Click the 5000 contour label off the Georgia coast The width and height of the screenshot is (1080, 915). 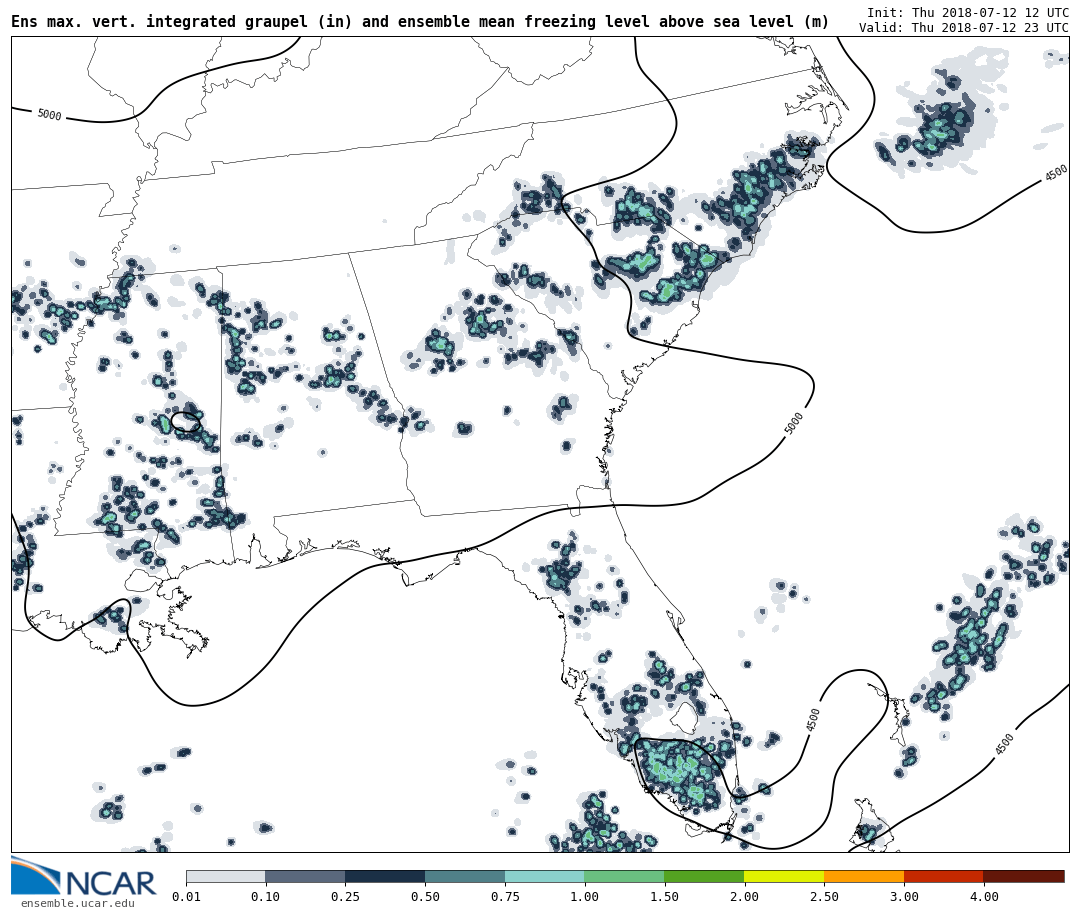(794, 423)
